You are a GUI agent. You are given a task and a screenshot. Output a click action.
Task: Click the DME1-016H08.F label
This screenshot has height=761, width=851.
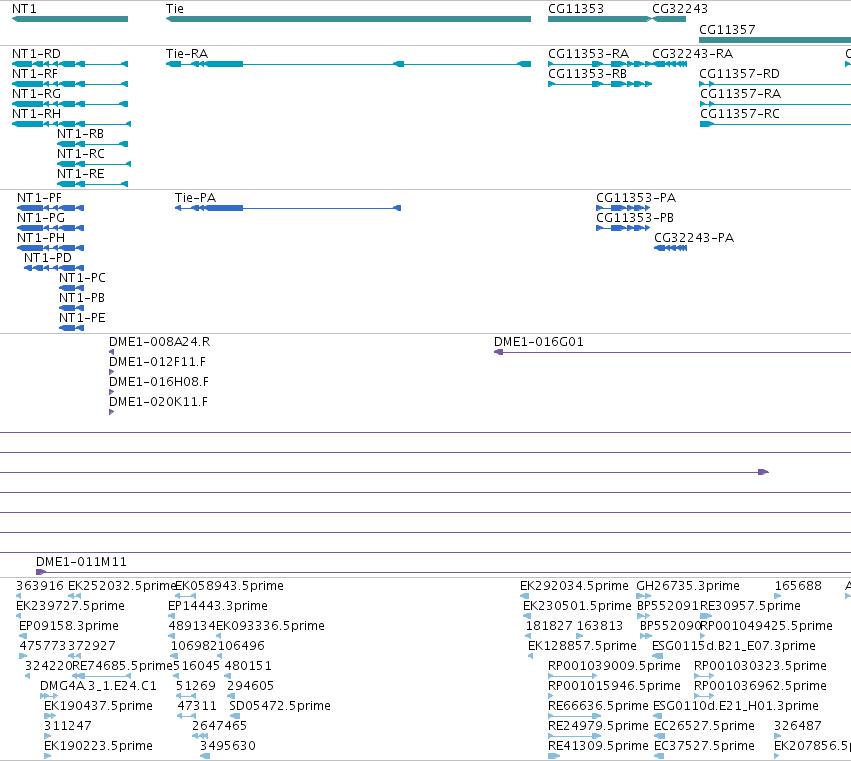coord(159,383)
